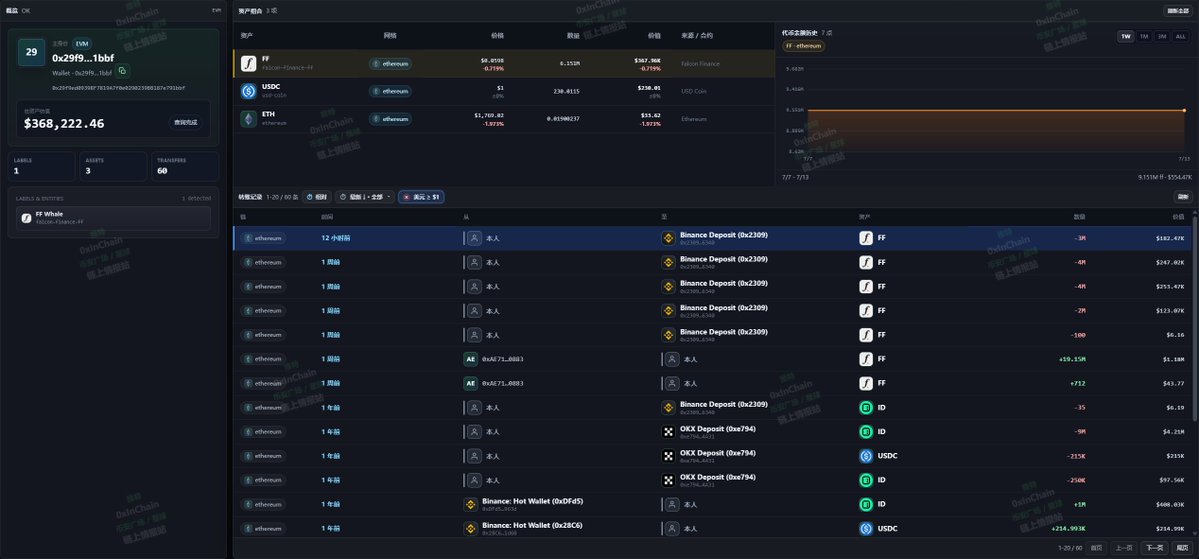Go to the previous page of transfers
This screenshot has width=1199, height=559.
click(1123, 548)
